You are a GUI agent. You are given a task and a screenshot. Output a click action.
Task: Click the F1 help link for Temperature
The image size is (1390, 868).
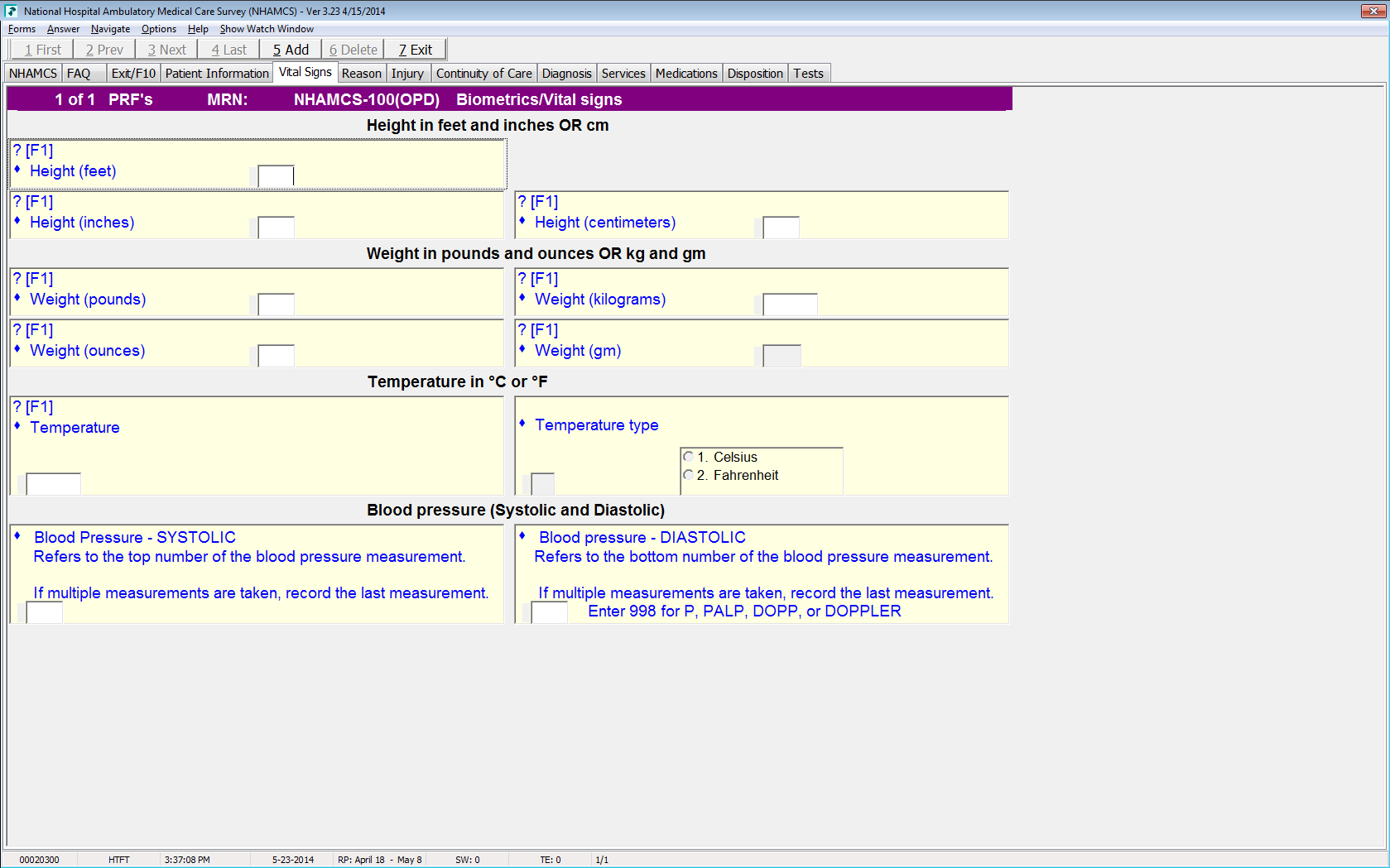(33, 407)
